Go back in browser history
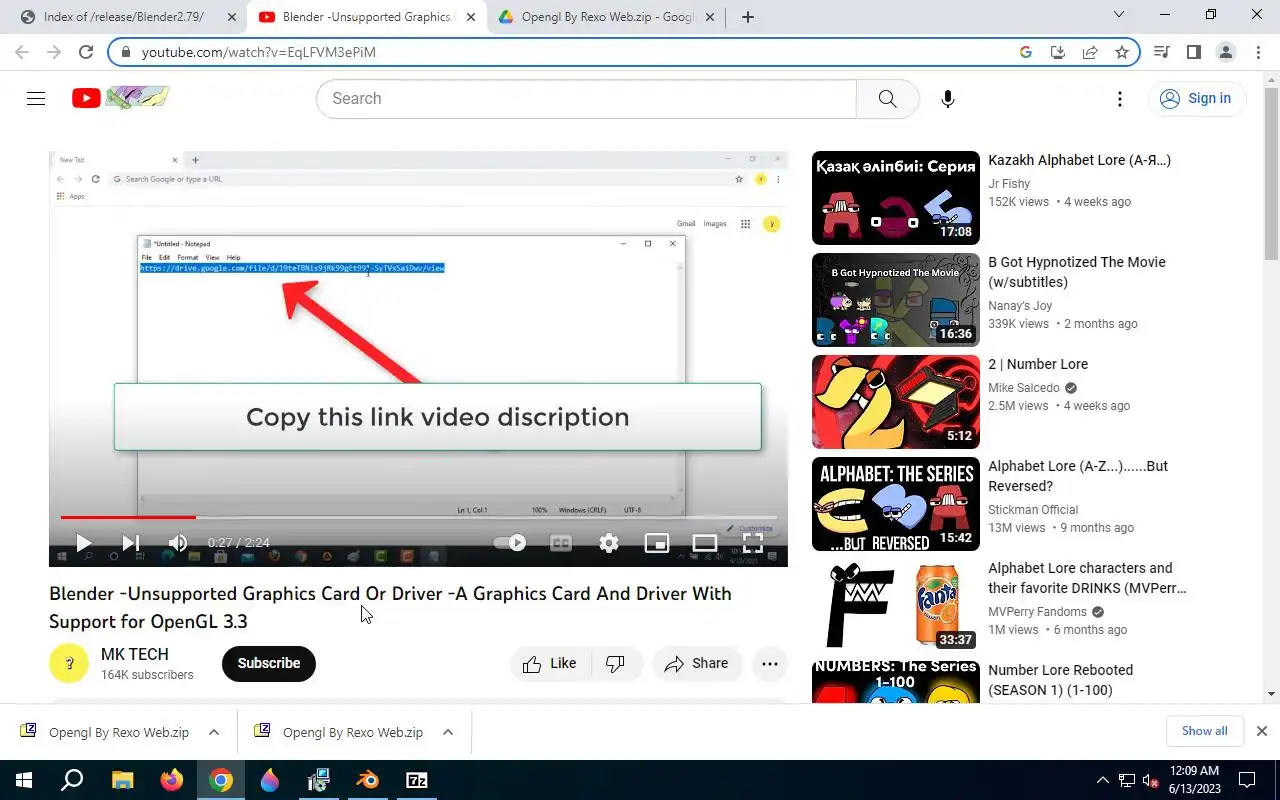 click(22, 52)
